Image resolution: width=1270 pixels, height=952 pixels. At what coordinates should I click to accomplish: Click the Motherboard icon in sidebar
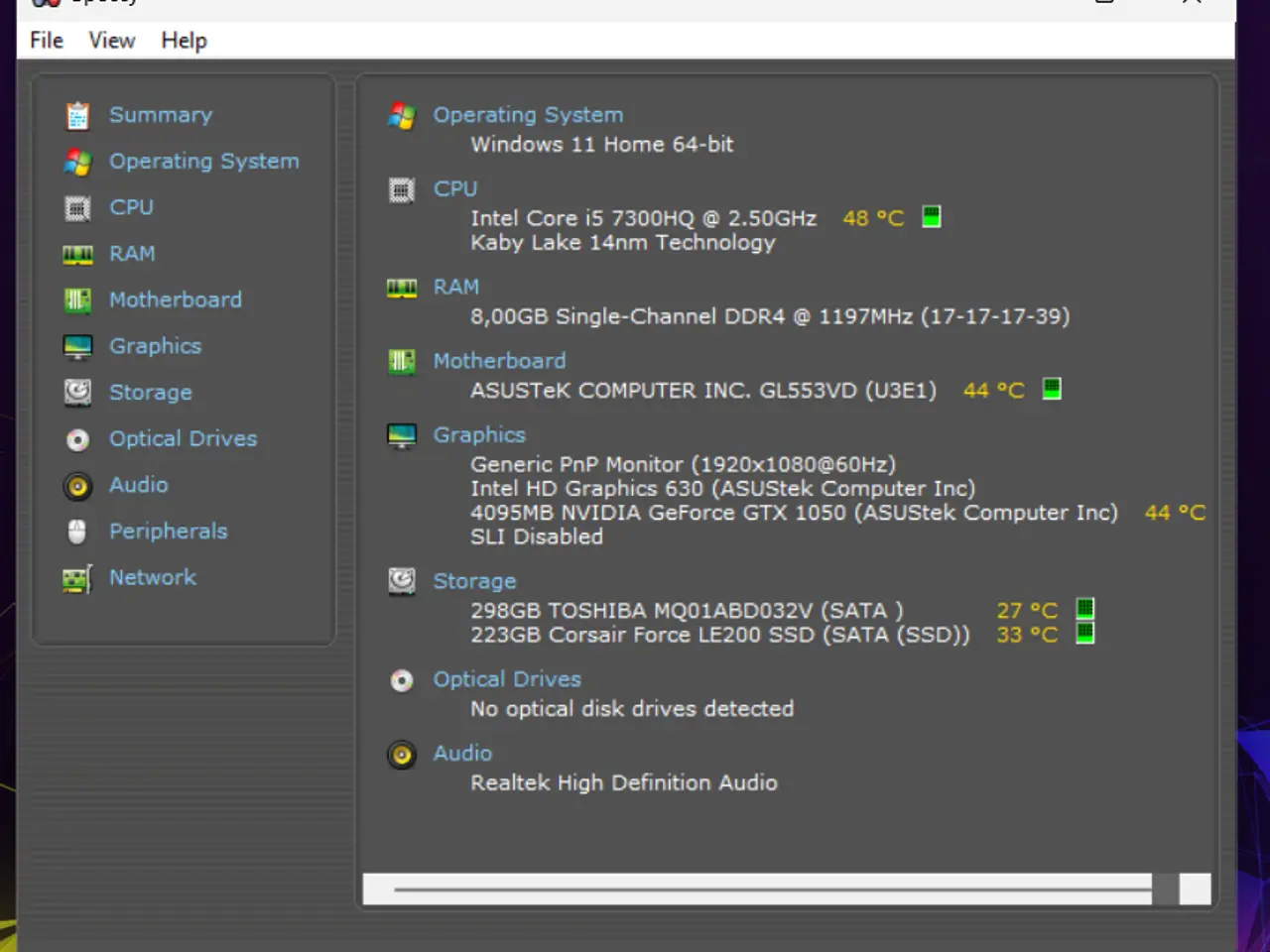(77, 300)
